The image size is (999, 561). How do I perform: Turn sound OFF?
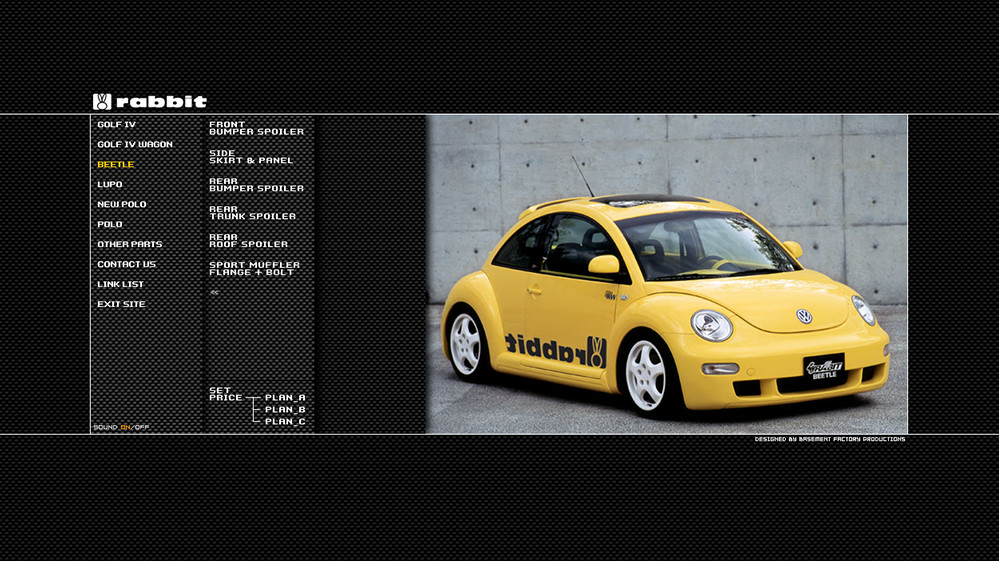142,427
